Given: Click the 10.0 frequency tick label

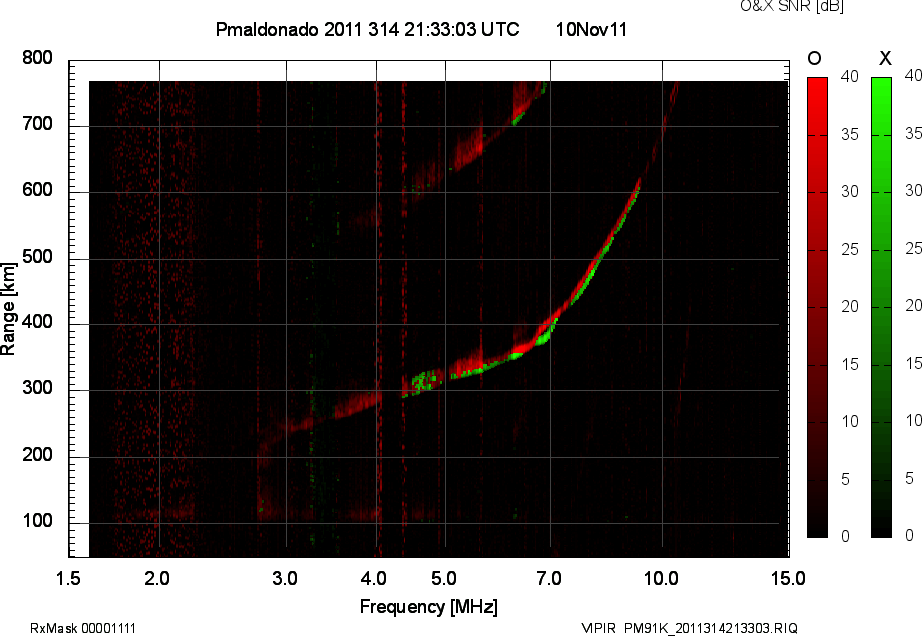Looking at the screenshot, I should (x=661, y=578).
